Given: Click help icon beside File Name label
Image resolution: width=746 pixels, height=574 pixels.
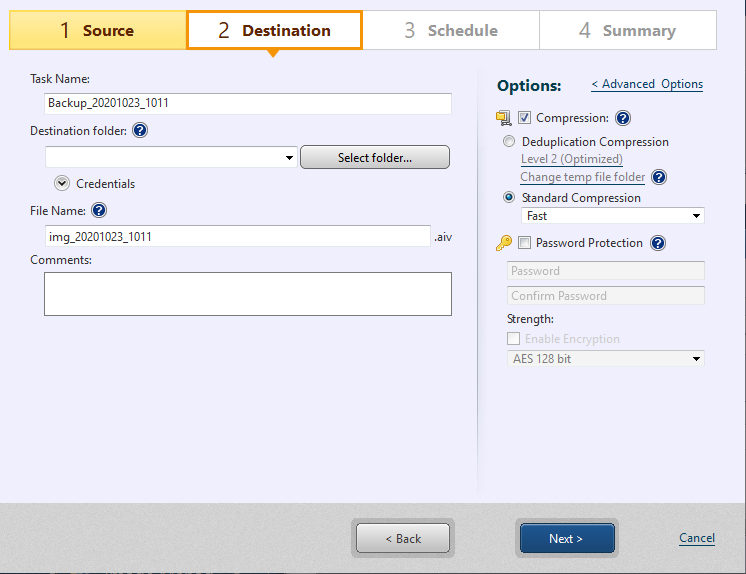Looking at the screenshot, I should [98, 210].
